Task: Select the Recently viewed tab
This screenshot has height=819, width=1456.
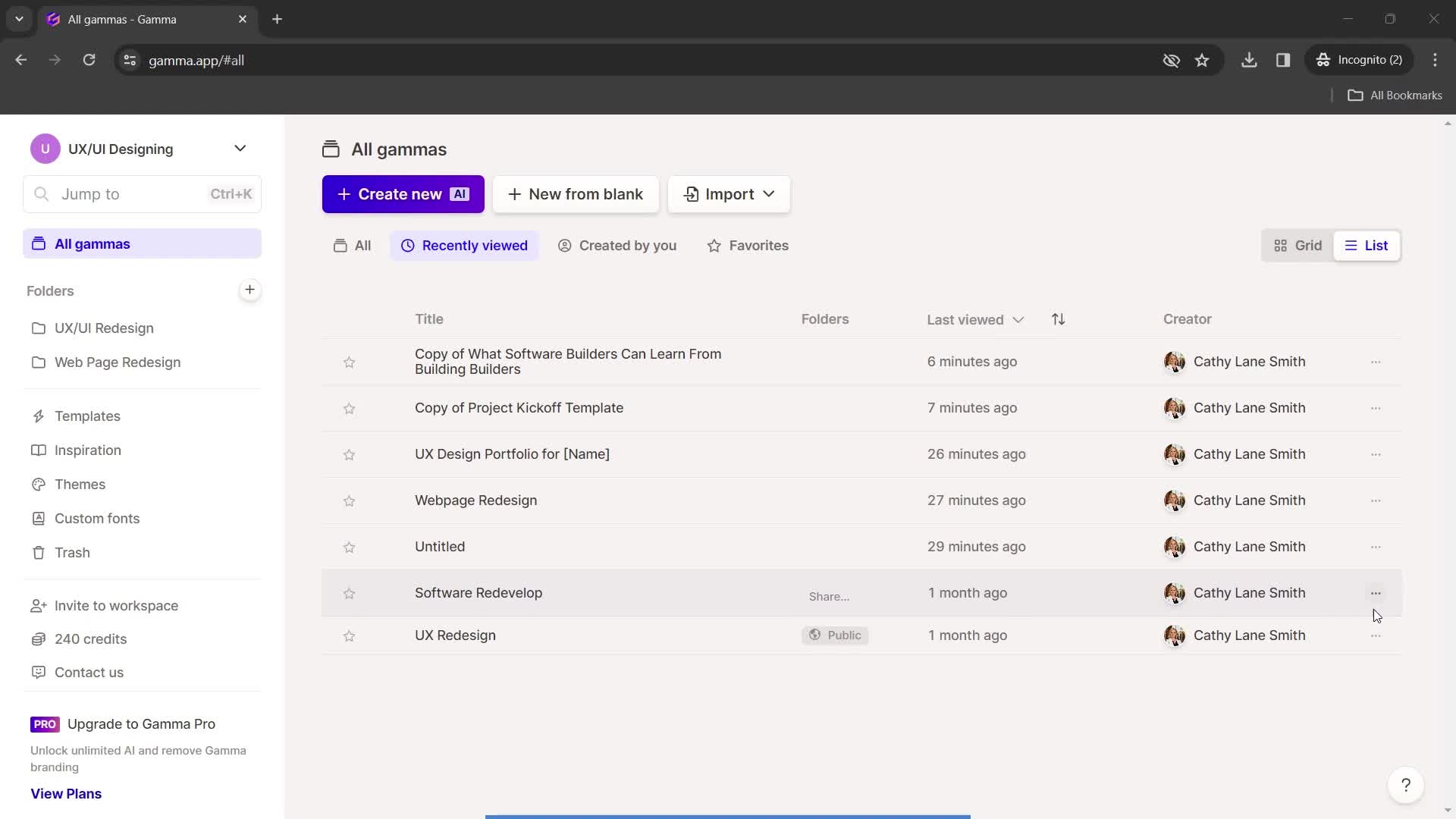Action: click(465, 245)
